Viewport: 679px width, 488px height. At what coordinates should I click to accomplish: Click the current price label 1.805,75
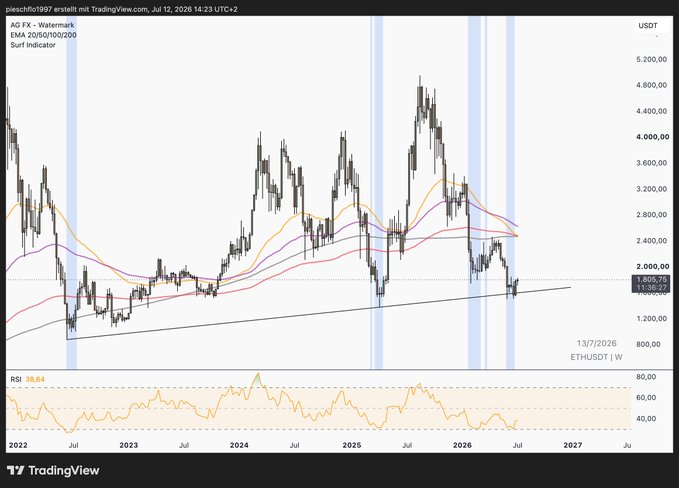(x=651, y=280)
